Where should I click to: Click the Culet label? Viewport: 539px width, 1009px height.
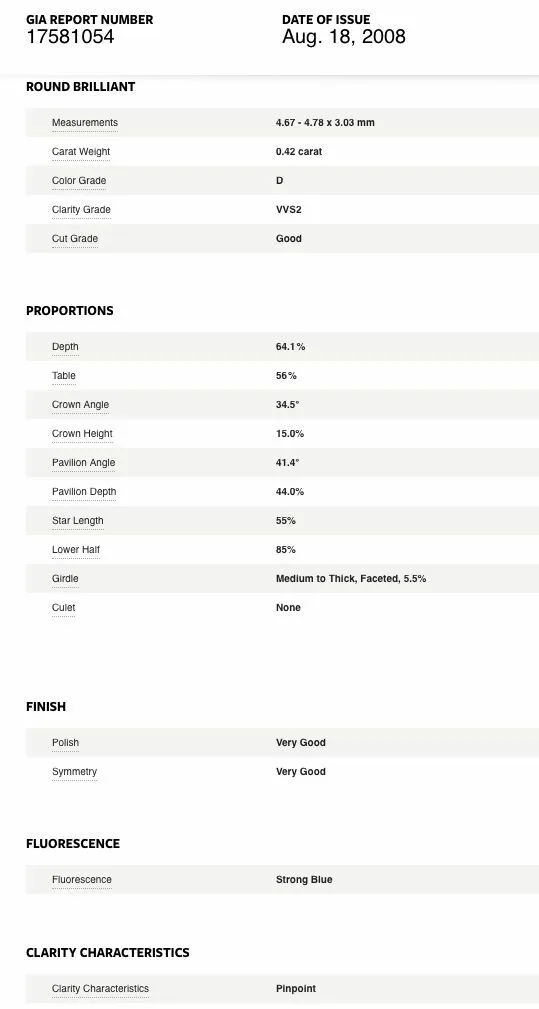[64, 607]
